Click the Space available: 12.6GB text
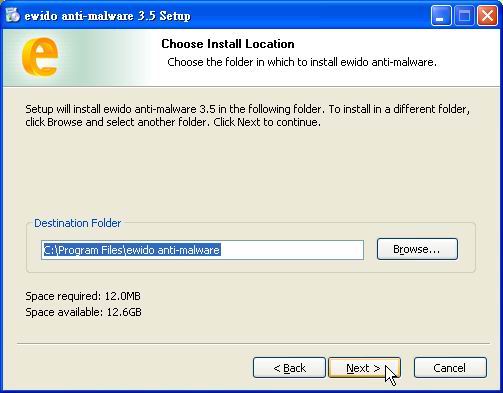 point(83,312)
